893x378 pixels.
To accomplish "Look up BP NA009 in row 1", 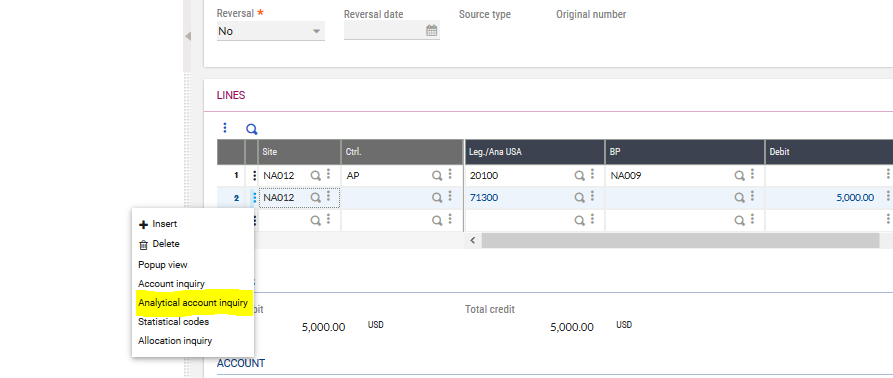I will 739,176.
